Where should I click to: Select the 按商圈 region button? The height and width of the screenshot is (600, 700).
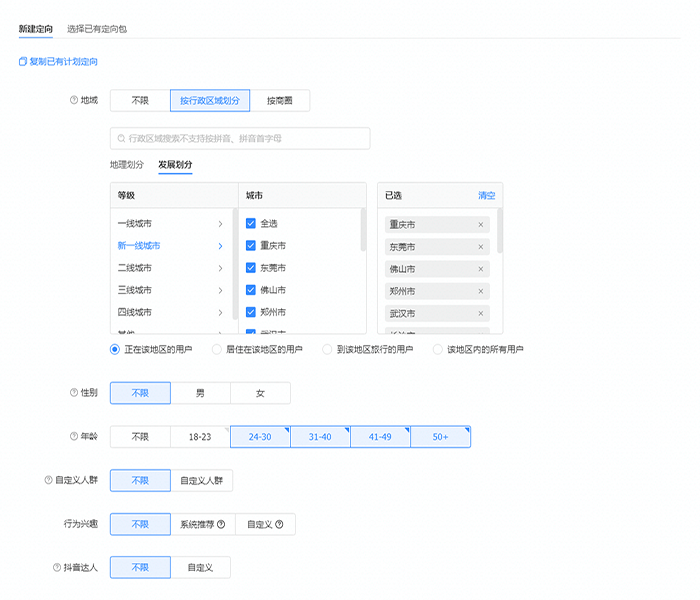click(279, 100)
